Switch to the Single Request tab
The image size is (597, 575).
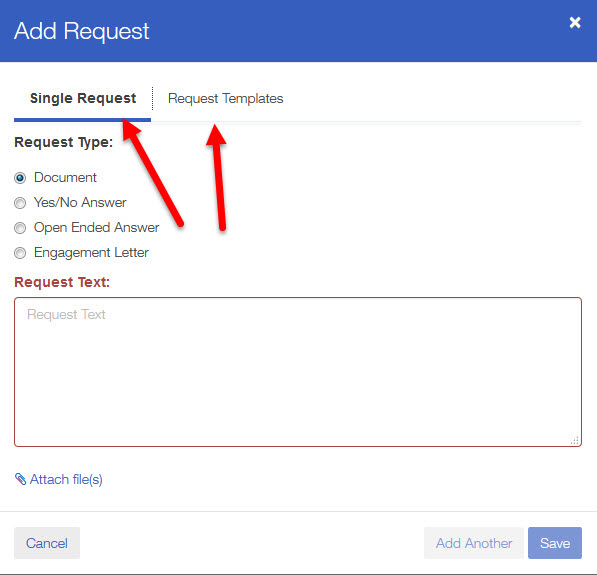pos(83,98)
